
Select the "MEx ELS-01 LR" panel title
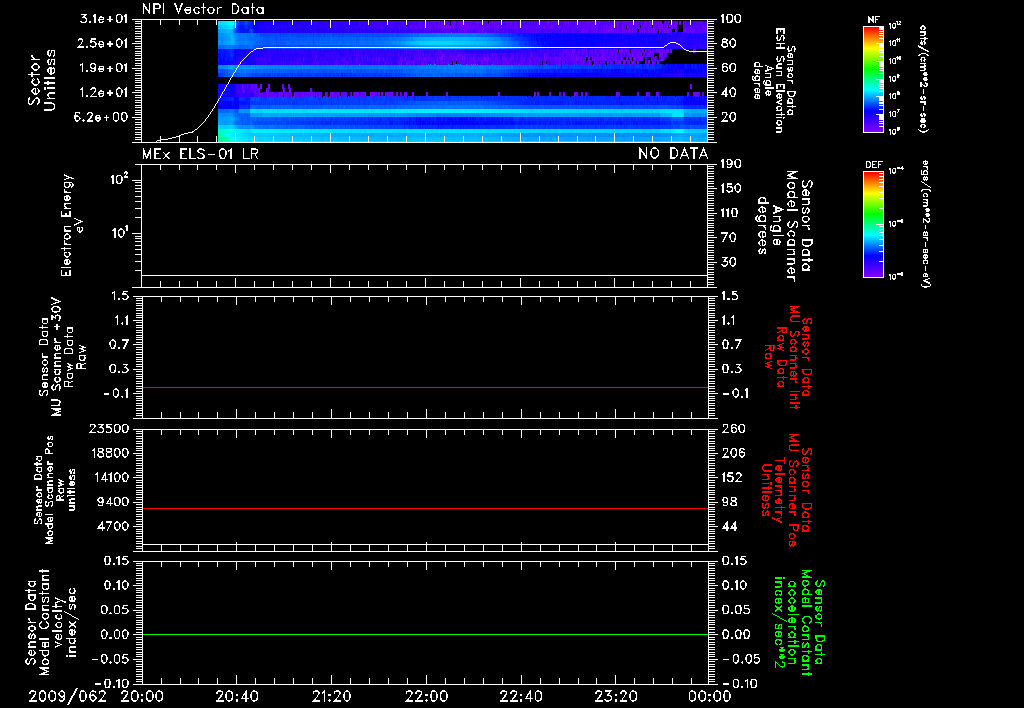(x=200, y=154)
